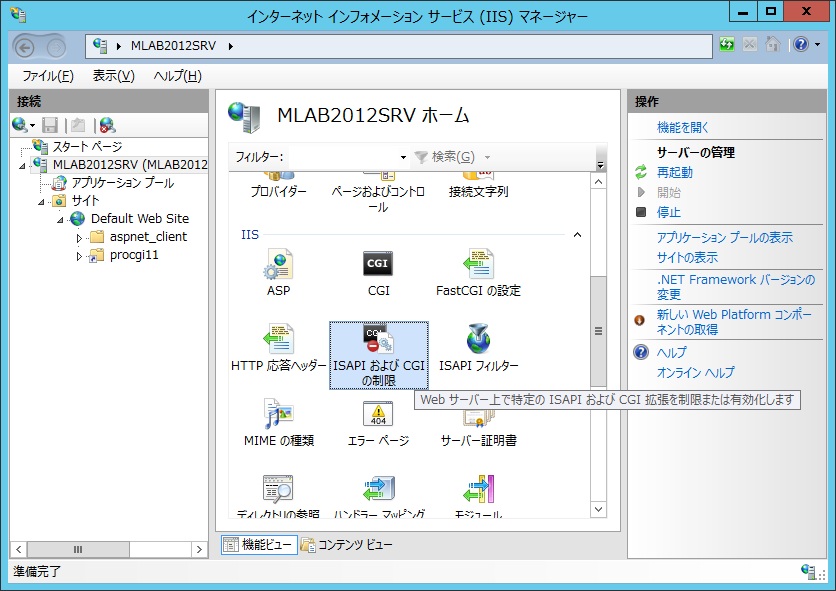Click オンライン ヘルプ link
836x591 pixels.
(x=695, y=372)
